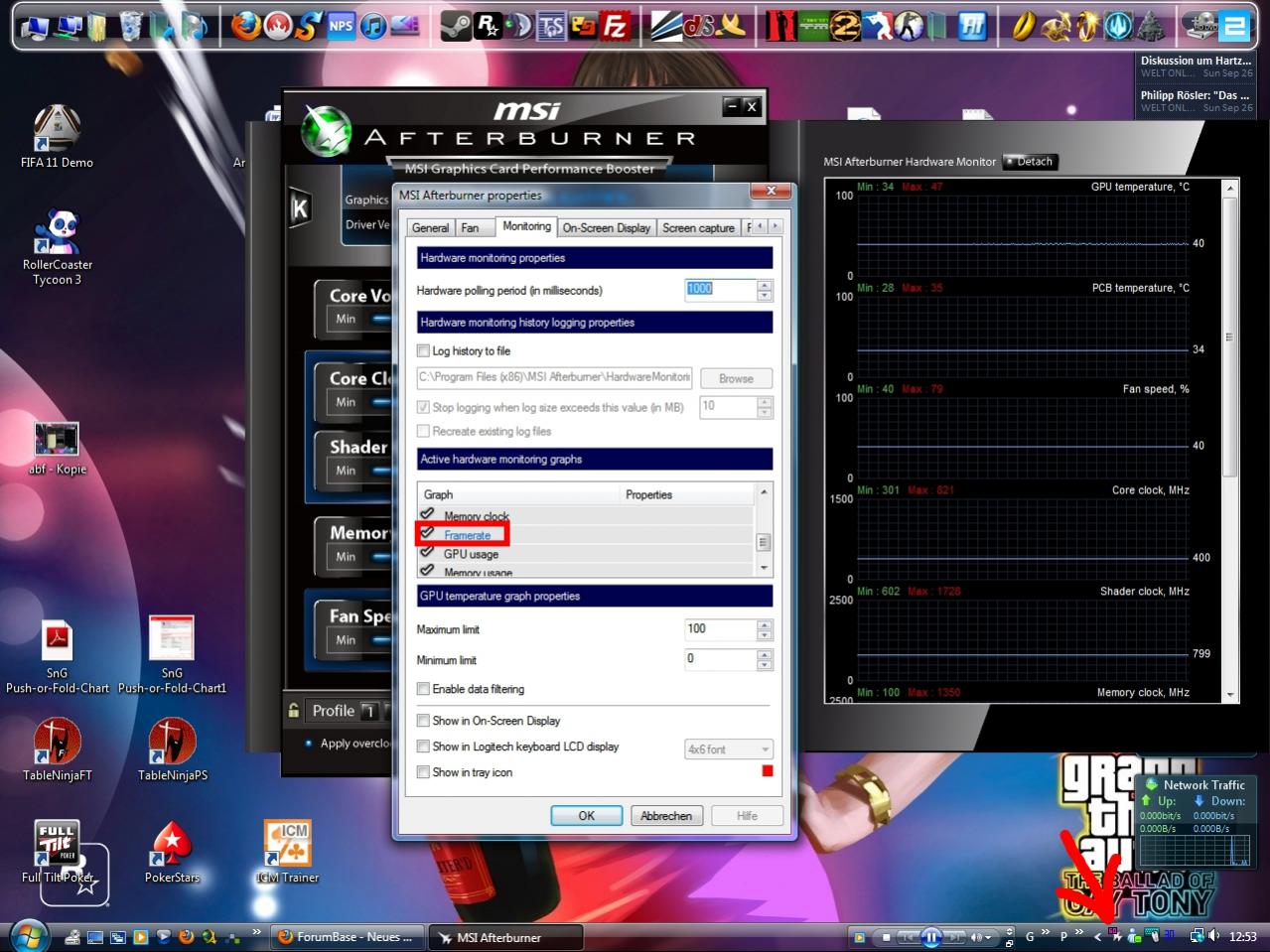This screenshot has width=1270, height=952.
Task: Open the 4x6 font dropdown
Action: tap(728, 749)
